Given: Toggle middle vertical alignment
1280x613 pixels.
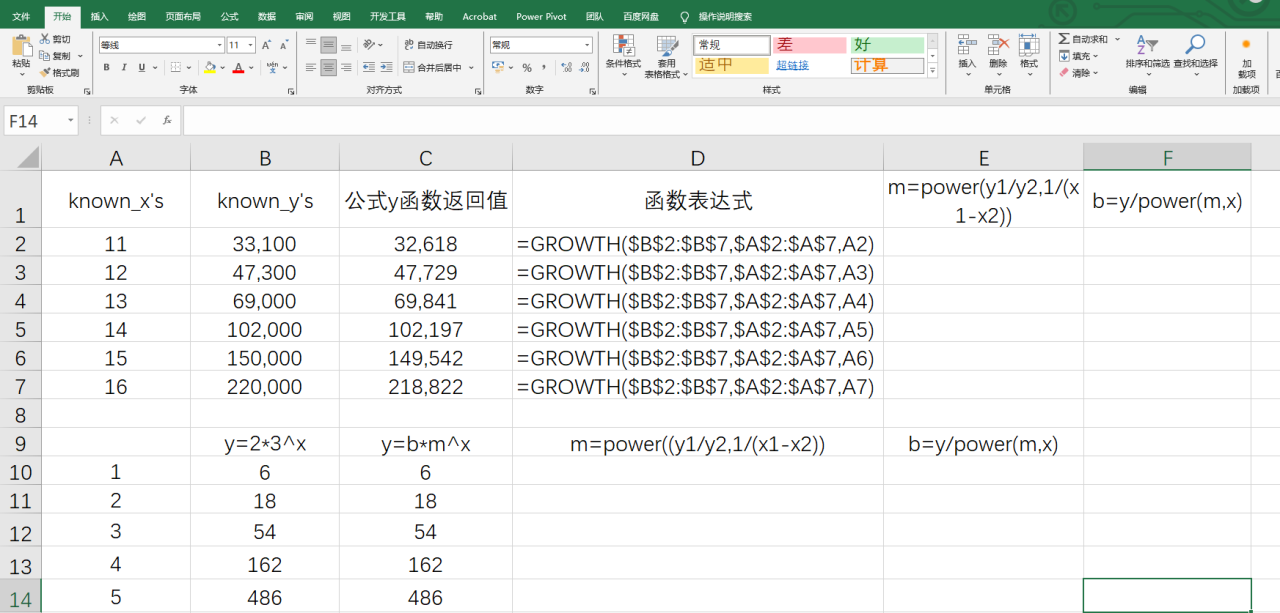Looking at the screenshot, I should [x=328, y=44].
